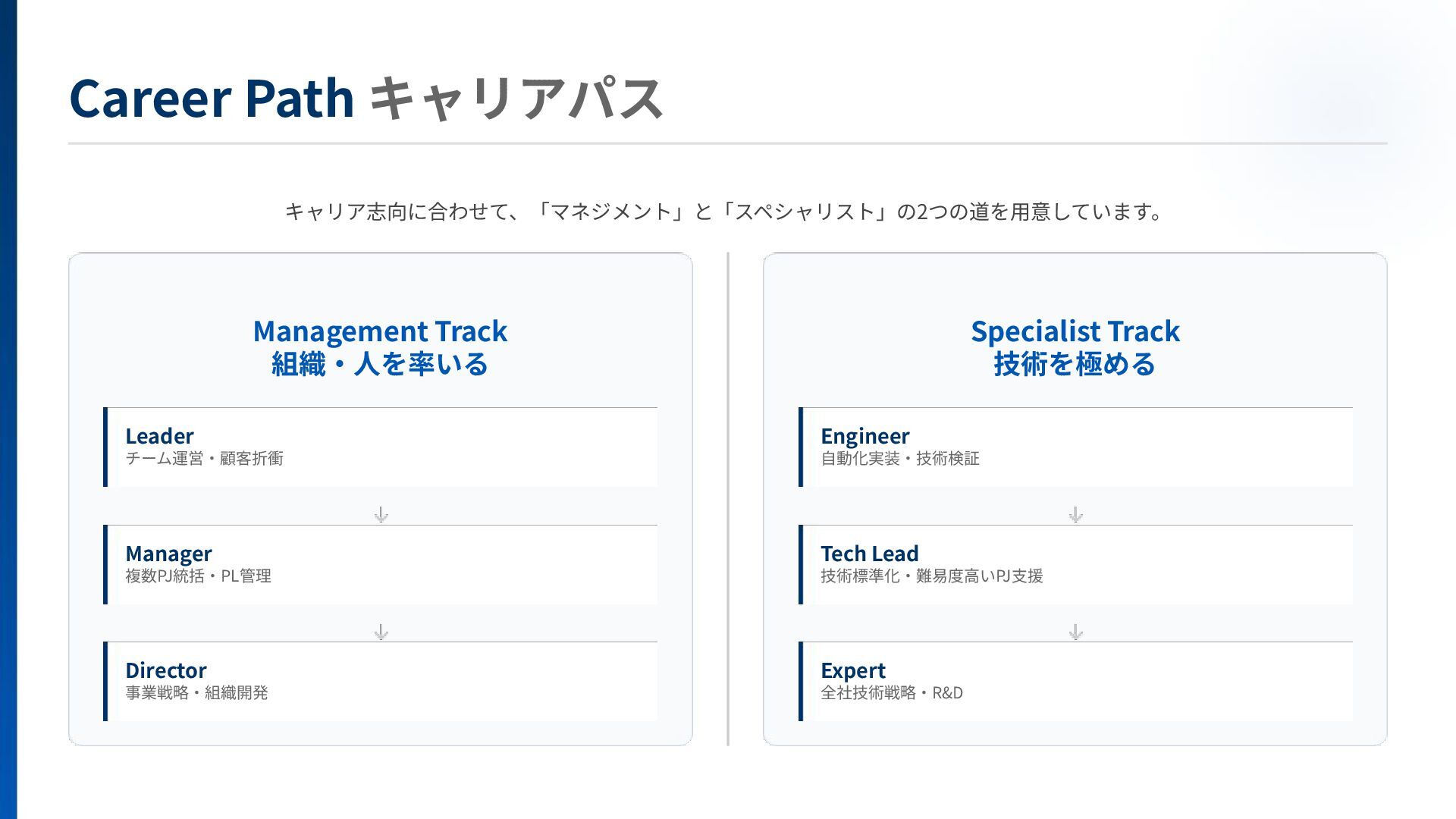The image size is (1456, 819).
Task: Click the 技術標準化 description under Tech Lead
Action: [x=931, y=576]
